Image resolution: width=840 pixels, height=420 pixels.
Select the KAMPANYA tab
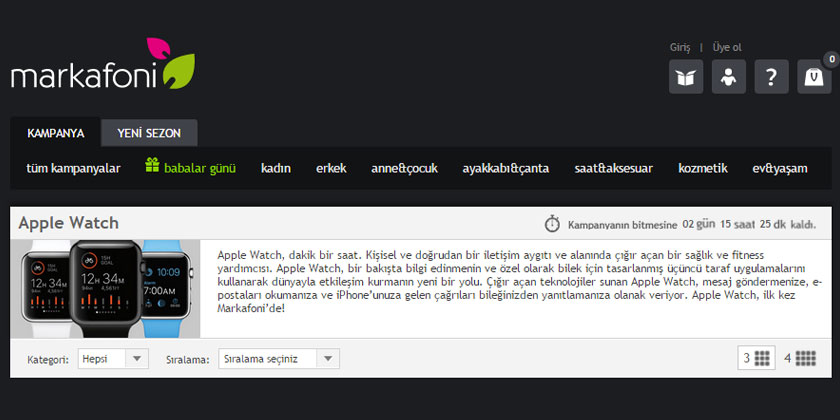pos(56,133)
